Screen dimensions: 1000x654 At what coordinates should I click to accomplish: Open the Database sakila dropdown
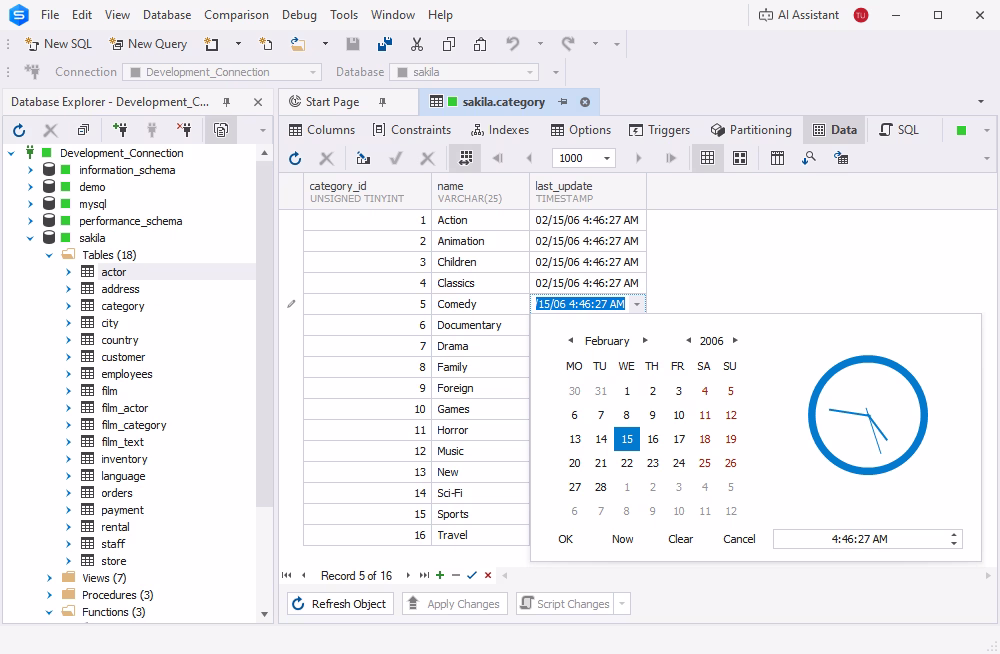(x=530, y=72)
